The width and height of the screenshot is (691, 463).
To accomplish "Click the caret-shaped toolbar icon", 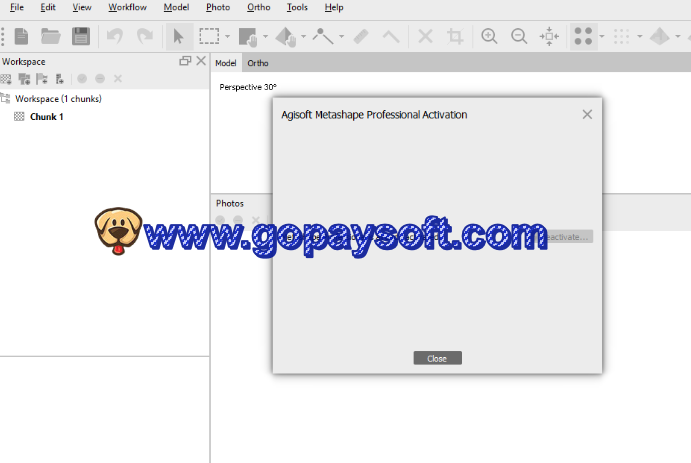I will (x=391, y=36).
